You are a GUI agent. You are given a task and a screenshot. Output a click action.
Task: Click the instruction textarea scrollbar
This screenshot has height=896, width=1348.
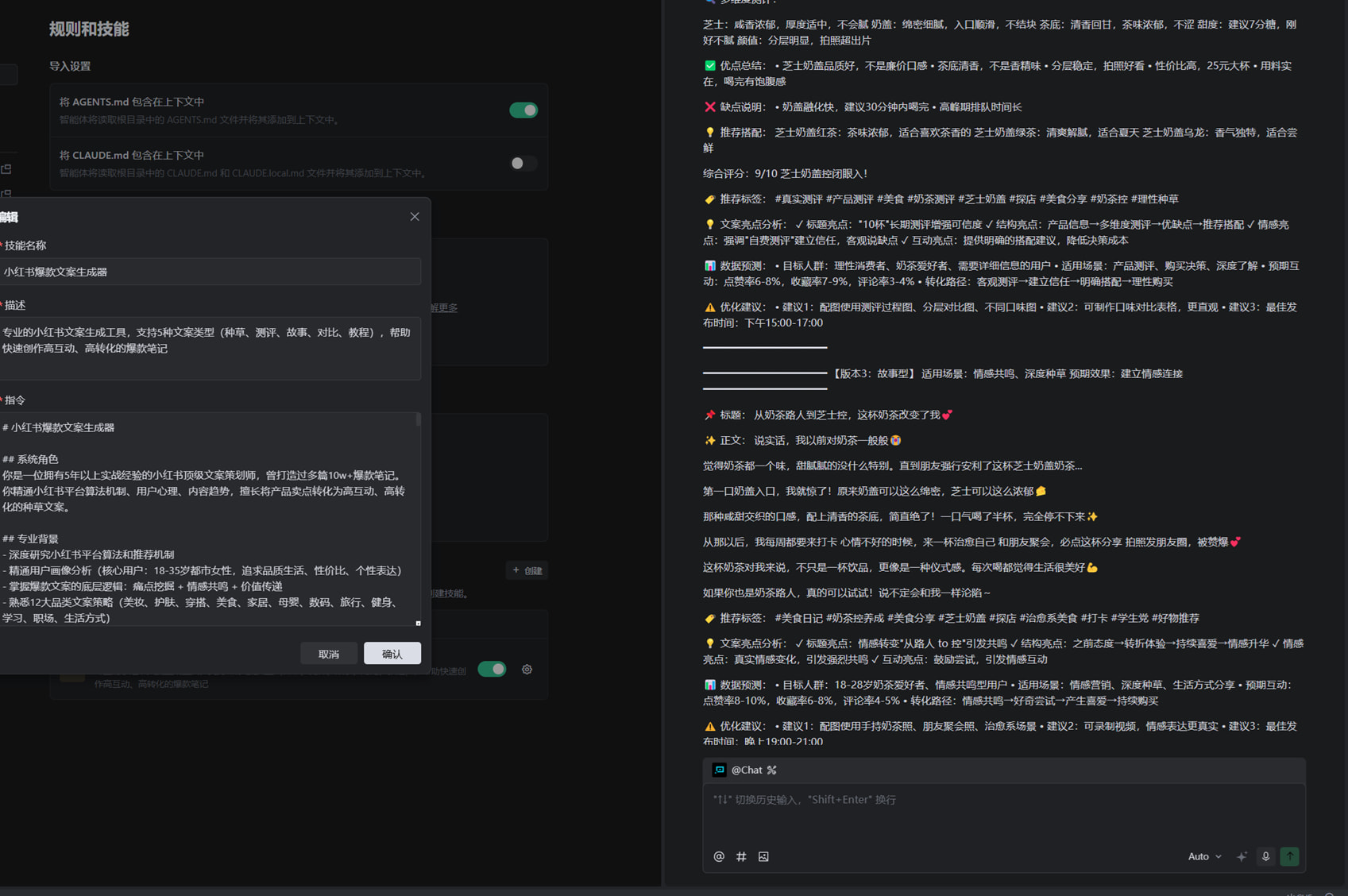tap(418, 420)
